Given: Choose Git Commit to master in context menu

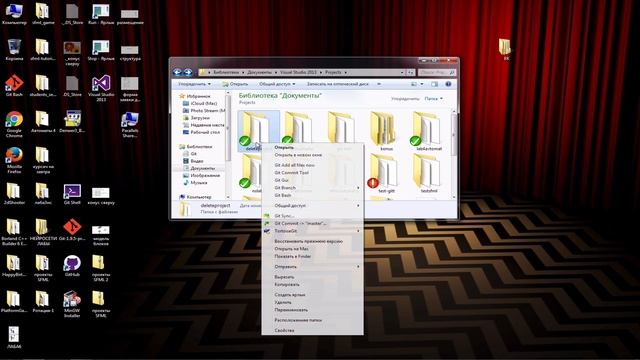Looking at the screenshot, I should pos(312,223).
